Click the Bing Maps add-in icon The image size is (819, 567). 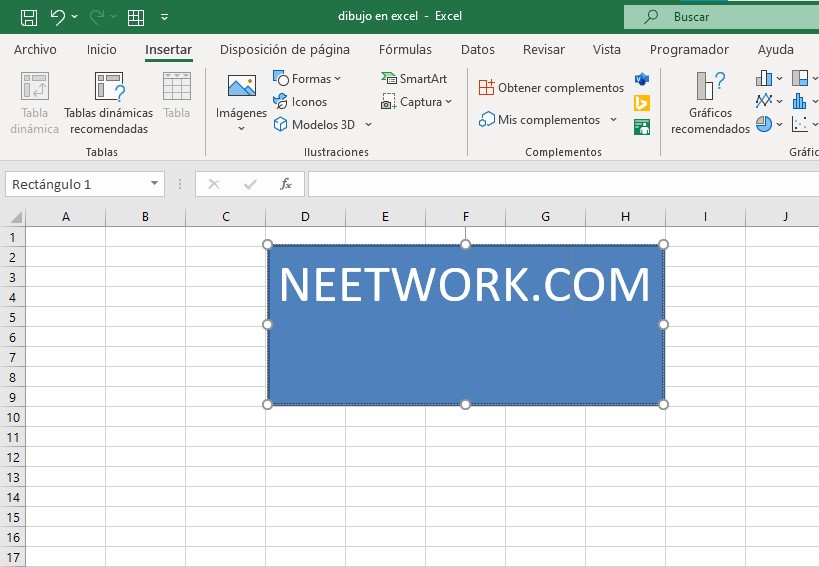[x=642, y=103]
